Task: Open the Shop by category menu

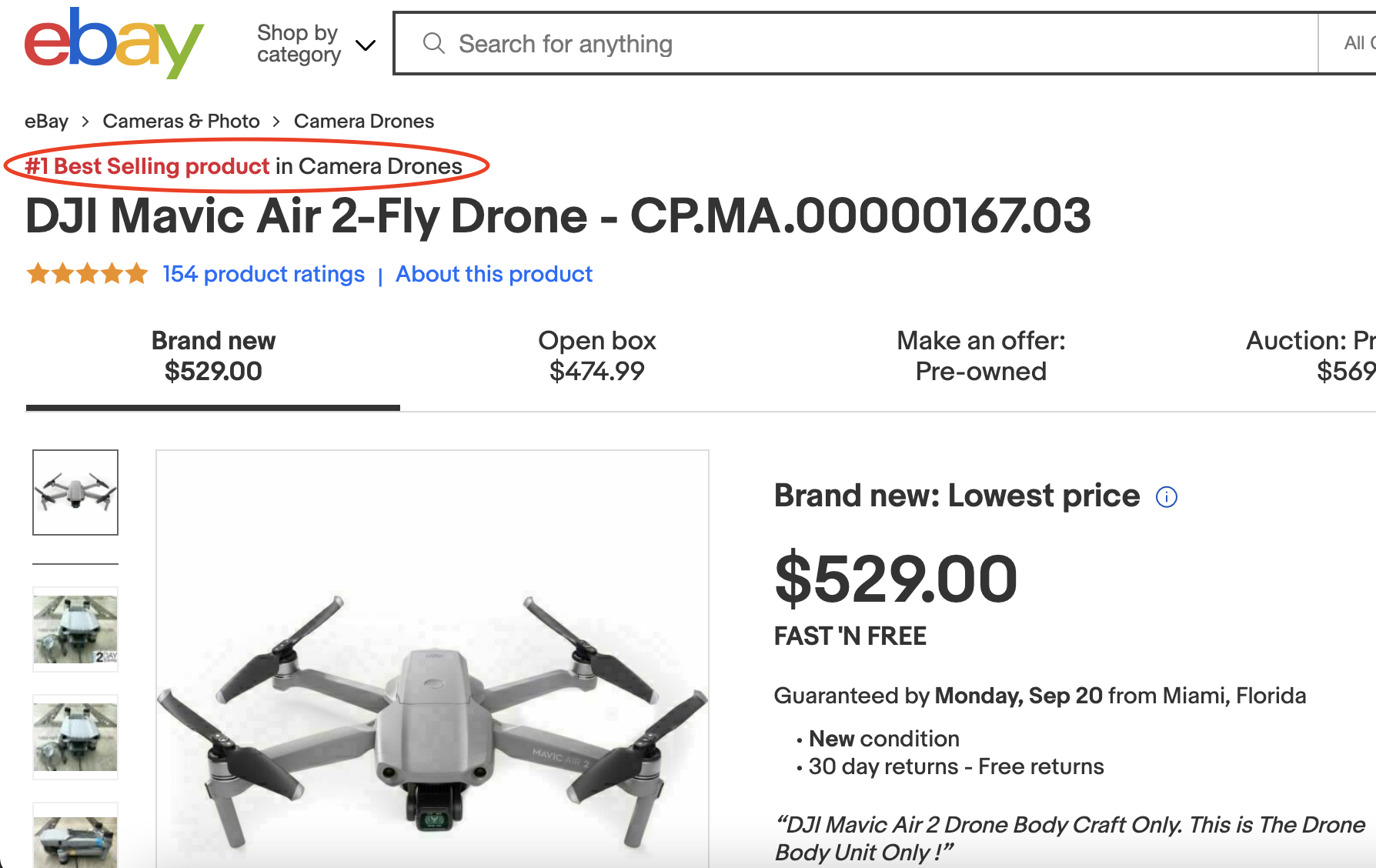Action: [x=299, y=44]
